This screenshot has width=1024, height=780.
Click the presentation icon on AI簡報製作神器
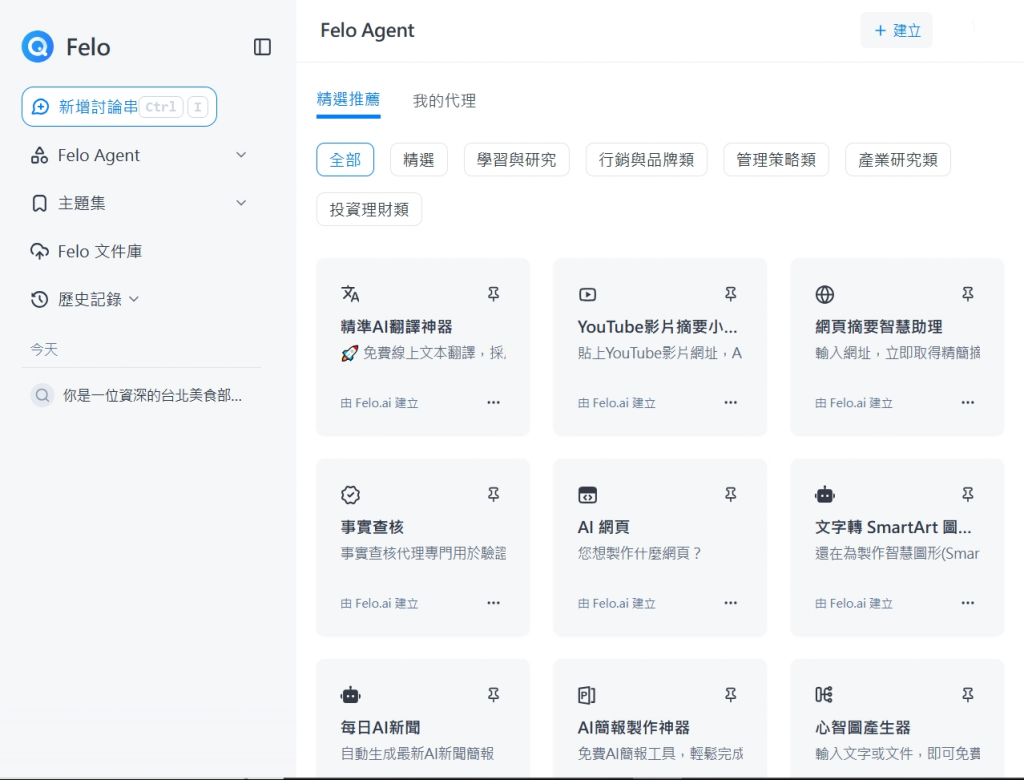[586, 695]
